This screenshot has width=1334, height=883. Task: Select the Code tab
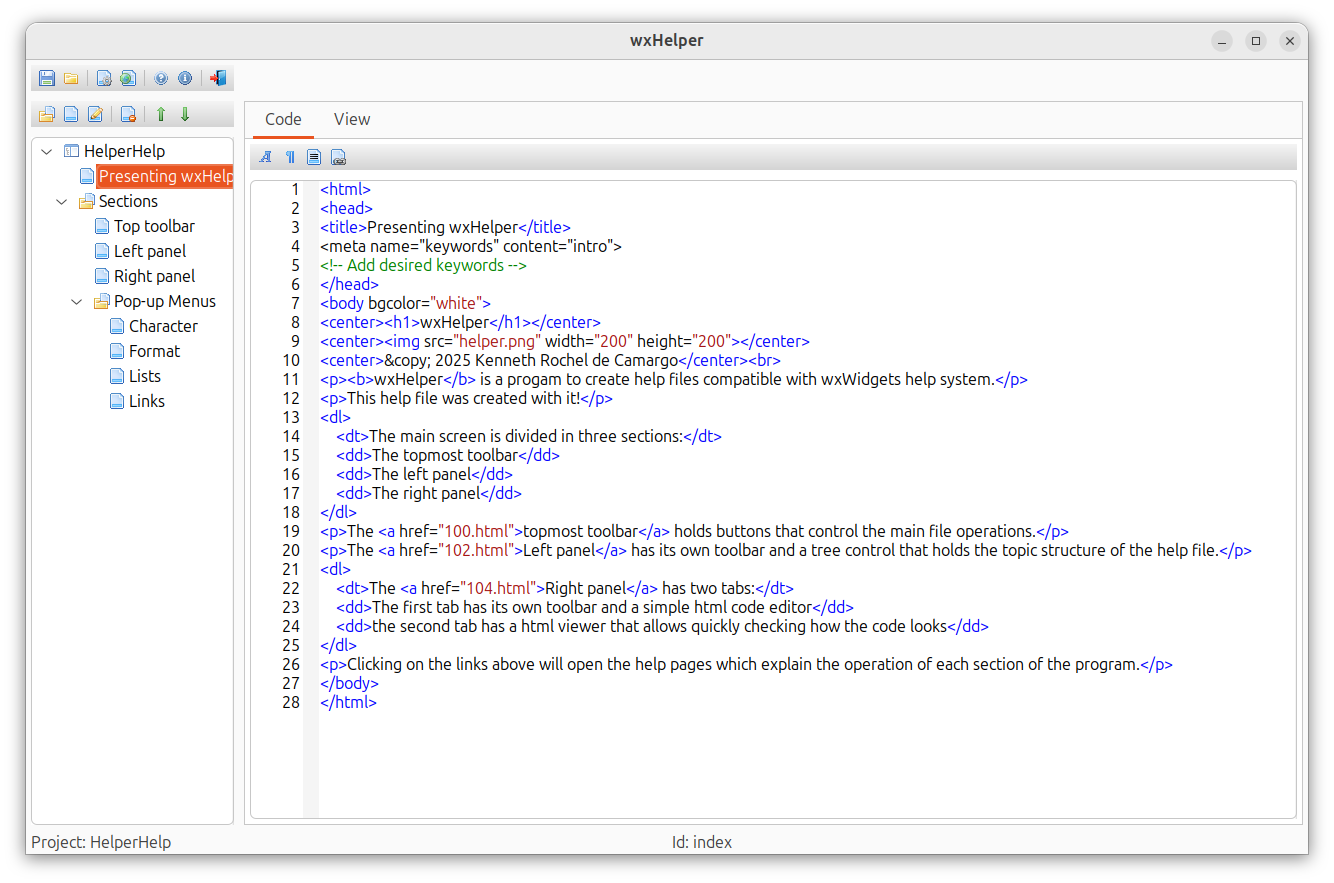[283, 119]
